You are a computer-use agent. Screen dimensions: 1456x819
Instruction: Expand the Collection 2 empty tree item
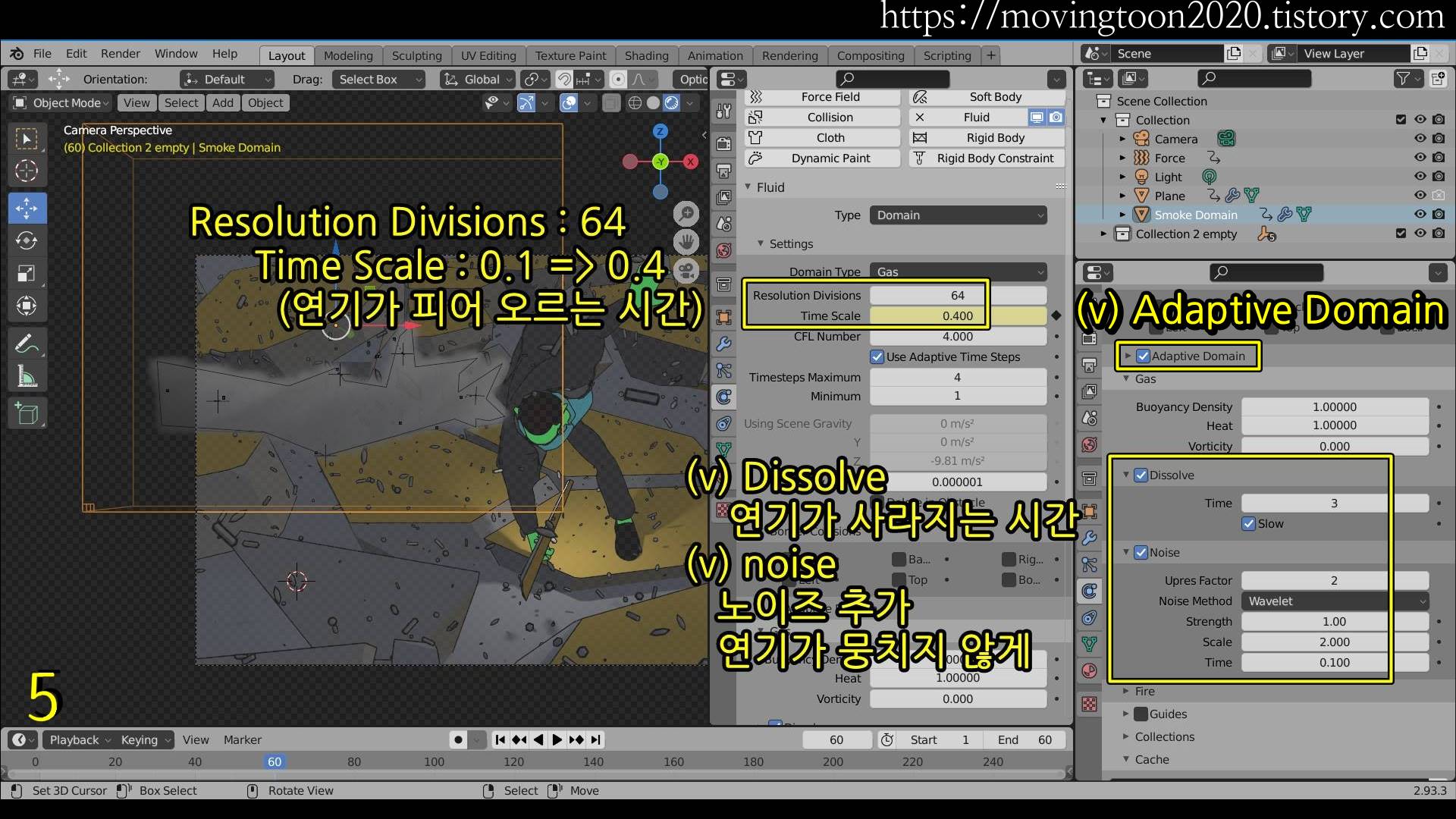tap(1104, 234)
